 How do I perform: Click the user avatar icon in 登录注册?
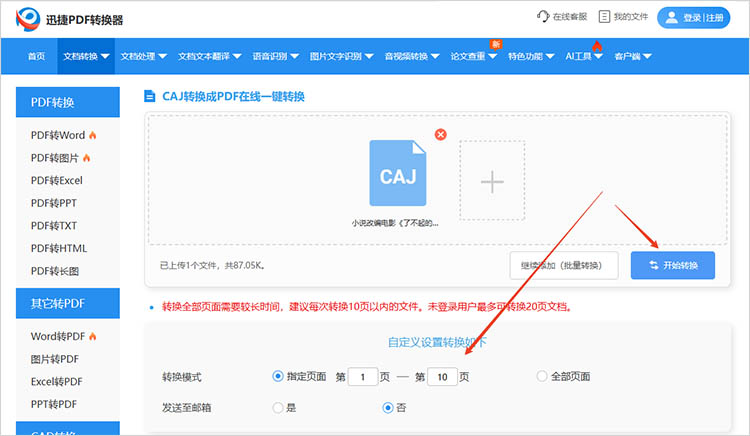[x=672, y=18]
